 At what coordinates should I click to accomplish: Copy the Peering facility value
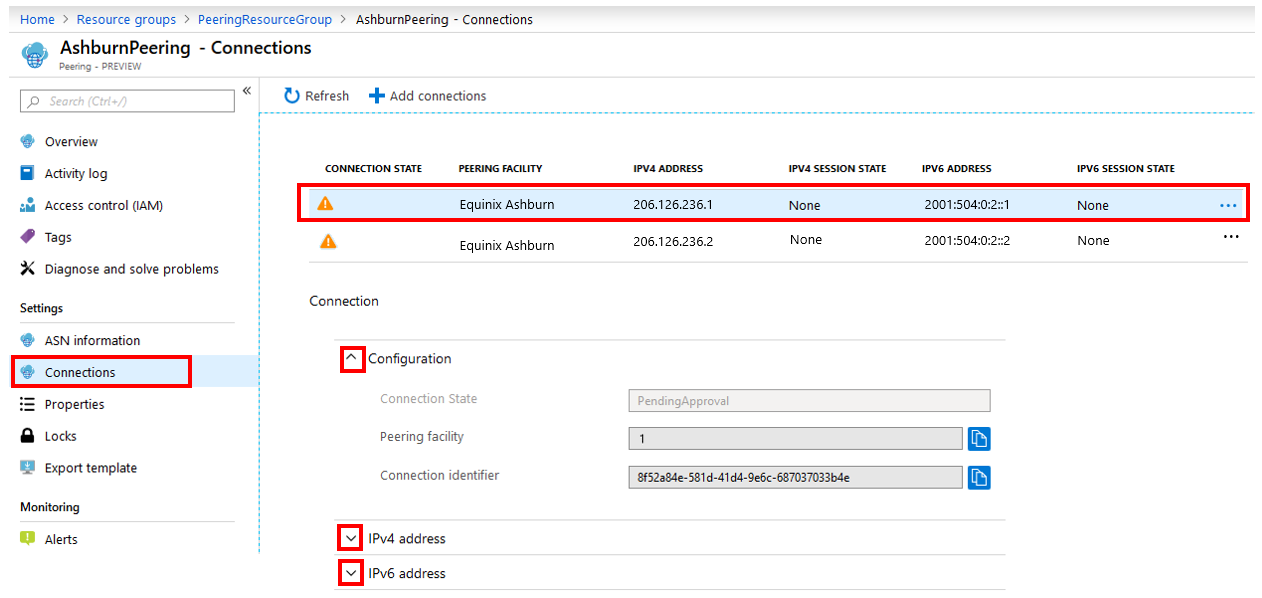point(979,438)
